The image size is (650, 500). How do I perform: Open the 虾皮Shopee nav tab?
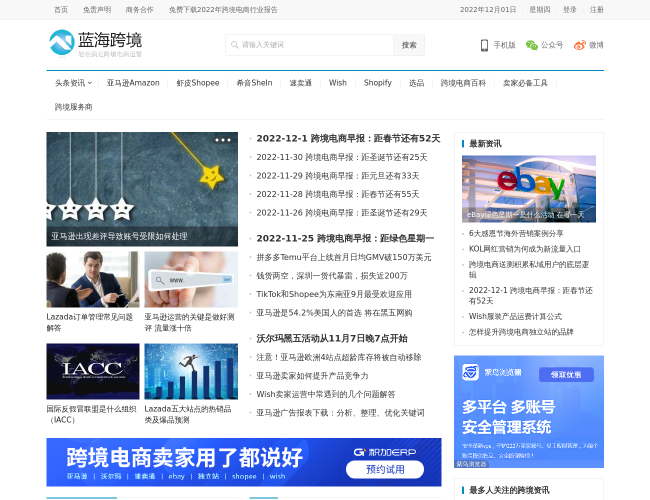198,83
